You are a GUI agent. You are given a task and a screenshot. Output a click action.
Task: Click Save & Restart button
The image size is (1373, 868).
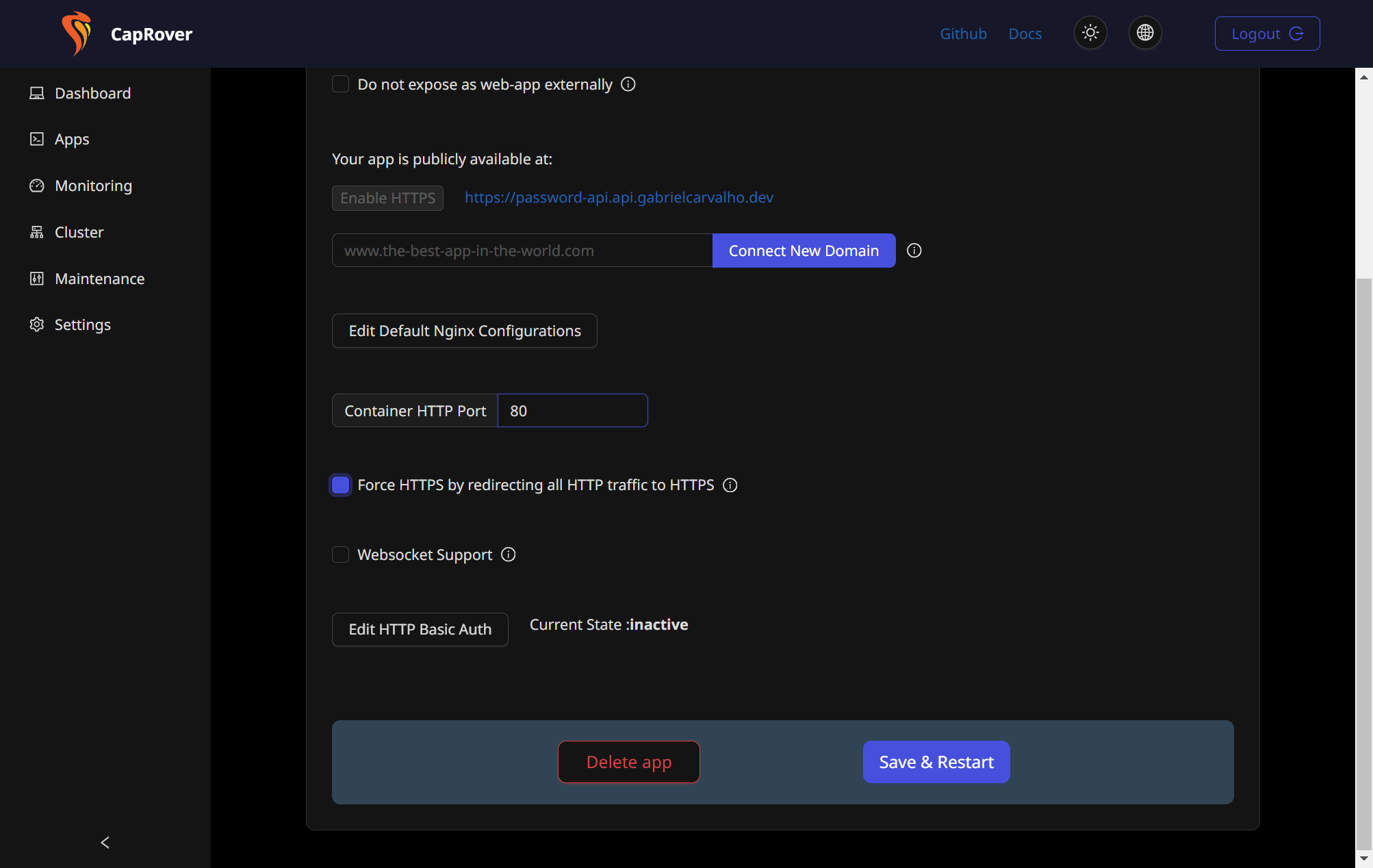936,762
